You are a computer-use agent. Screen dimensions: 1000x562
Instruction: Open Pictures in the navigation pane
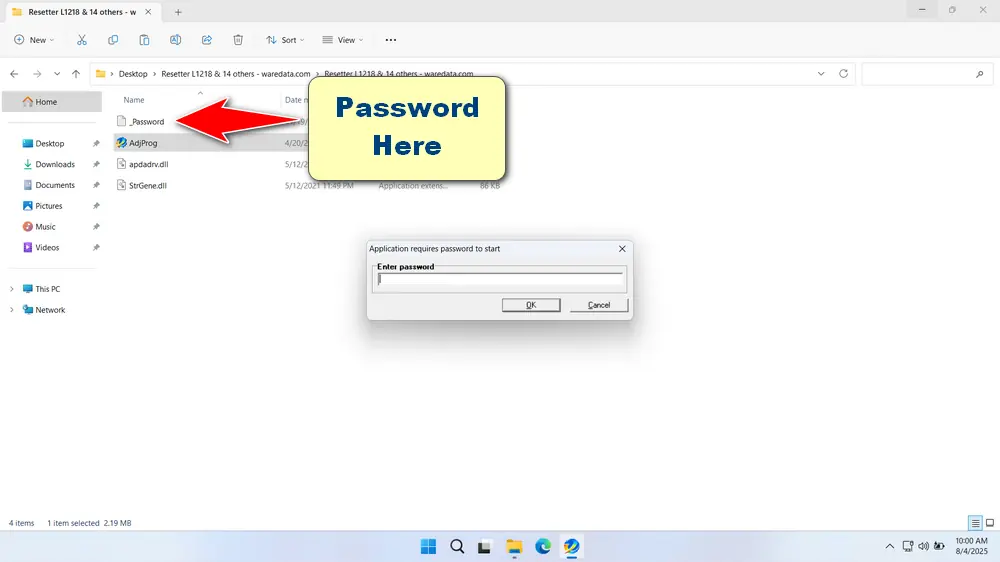[x=48, y=206]
